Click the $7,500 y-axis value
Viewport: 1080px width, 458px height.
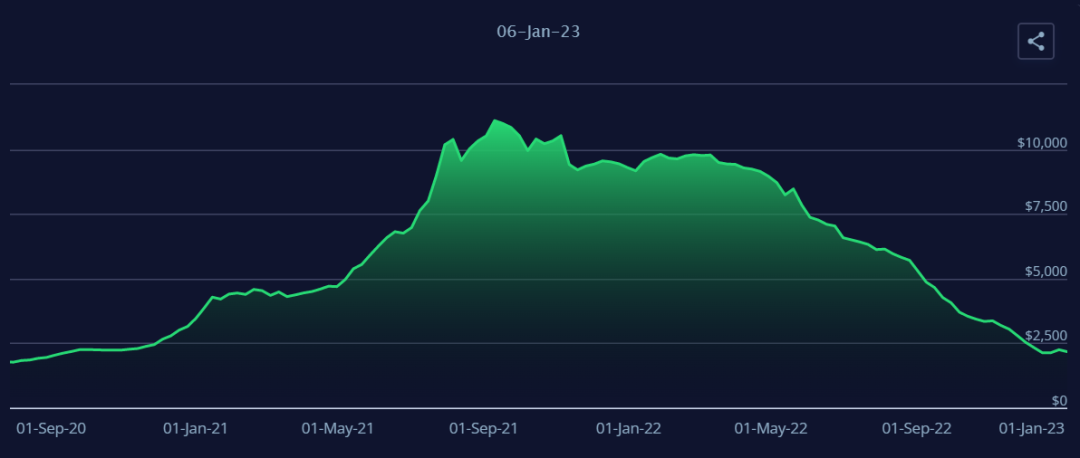(1044, 207)
